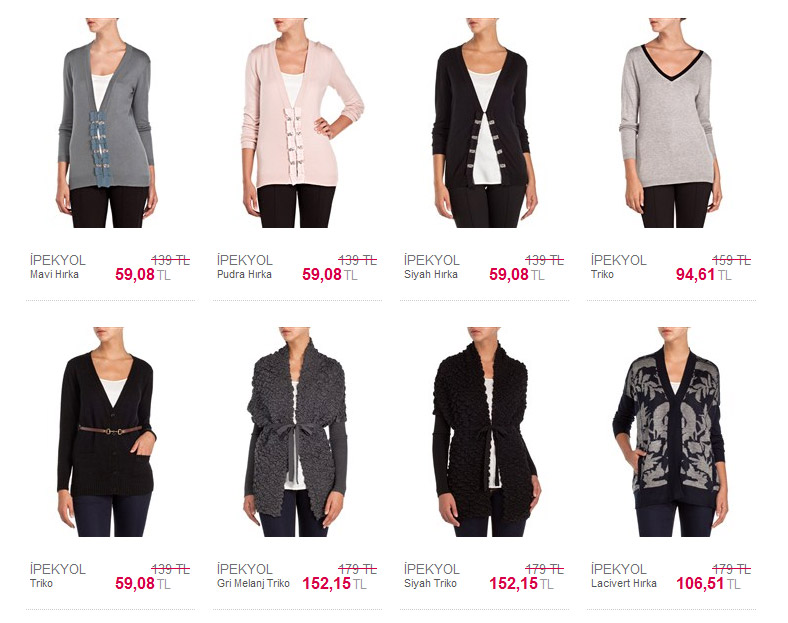Viewport: 788px width, 623px height.
Task: Click the Mavi Hırka product name
Action: (54, 274)
